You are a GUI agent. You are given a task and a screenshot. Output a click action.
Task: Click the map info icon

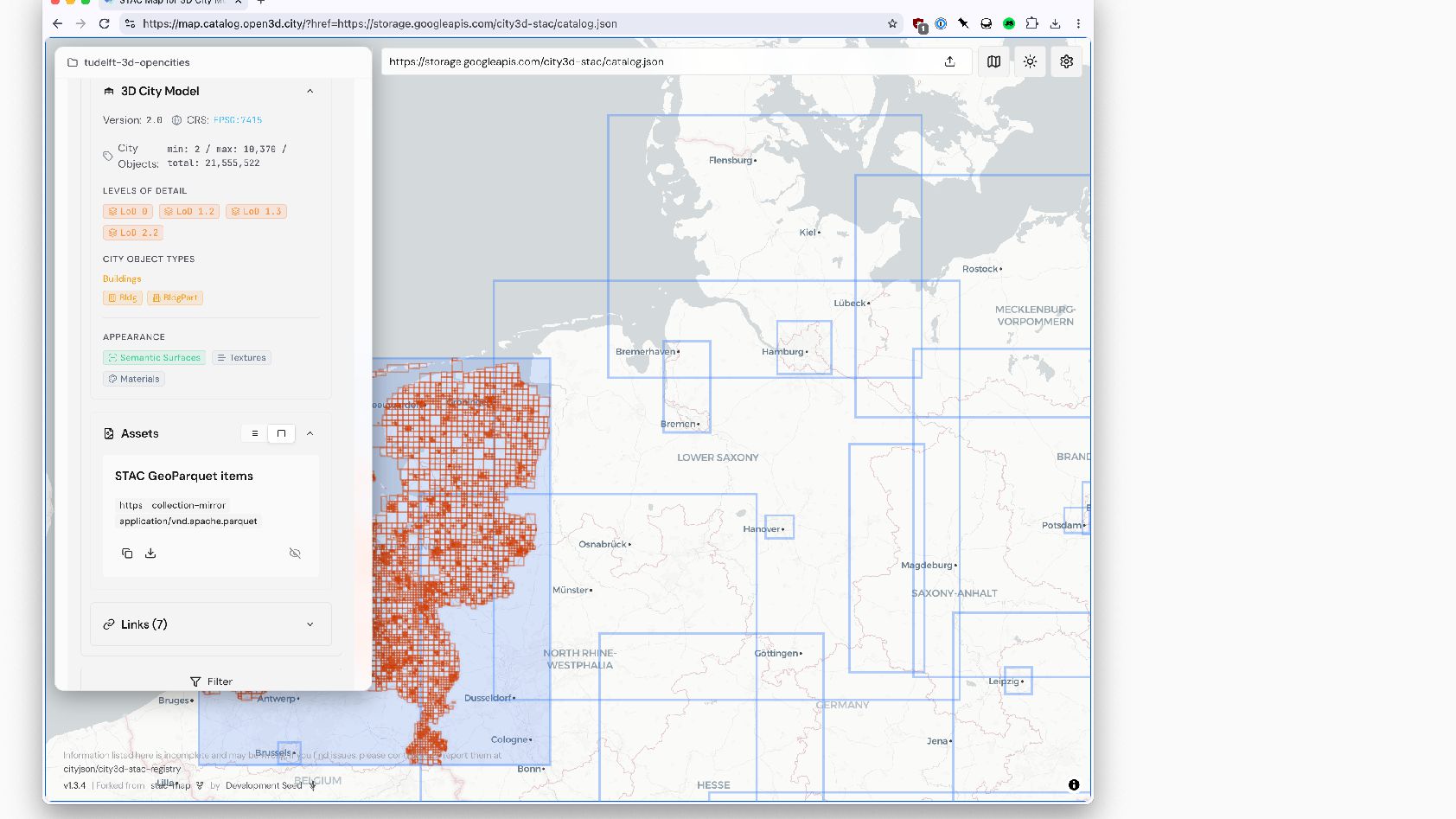point(1074,785)
